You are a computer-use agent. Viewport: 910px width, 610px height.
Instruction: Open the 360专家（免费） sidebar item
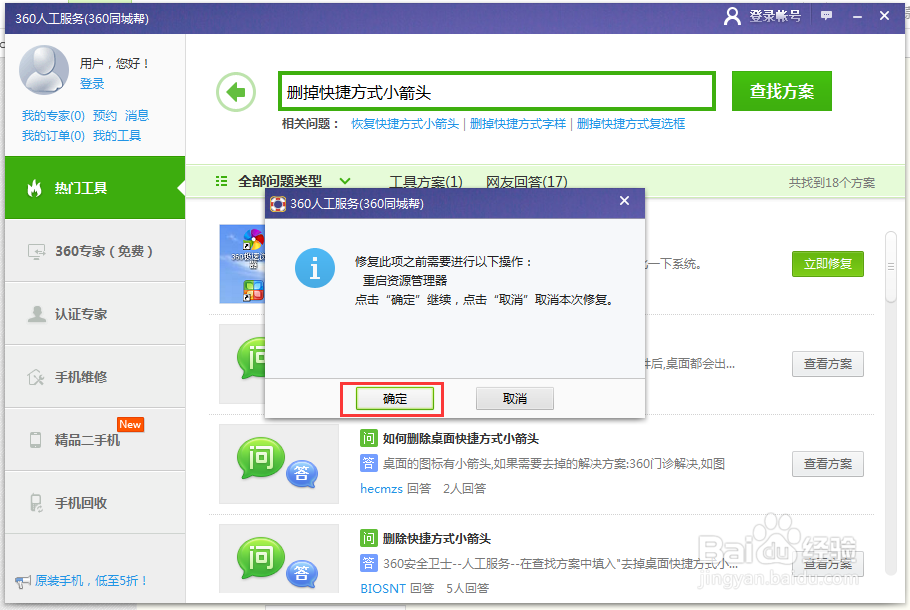coord(95,251)
